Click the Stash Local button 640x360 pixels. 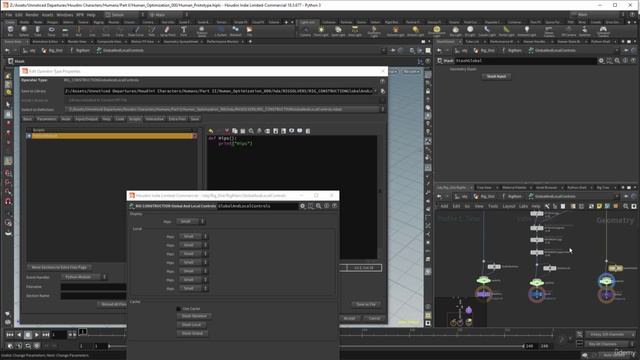191,325
